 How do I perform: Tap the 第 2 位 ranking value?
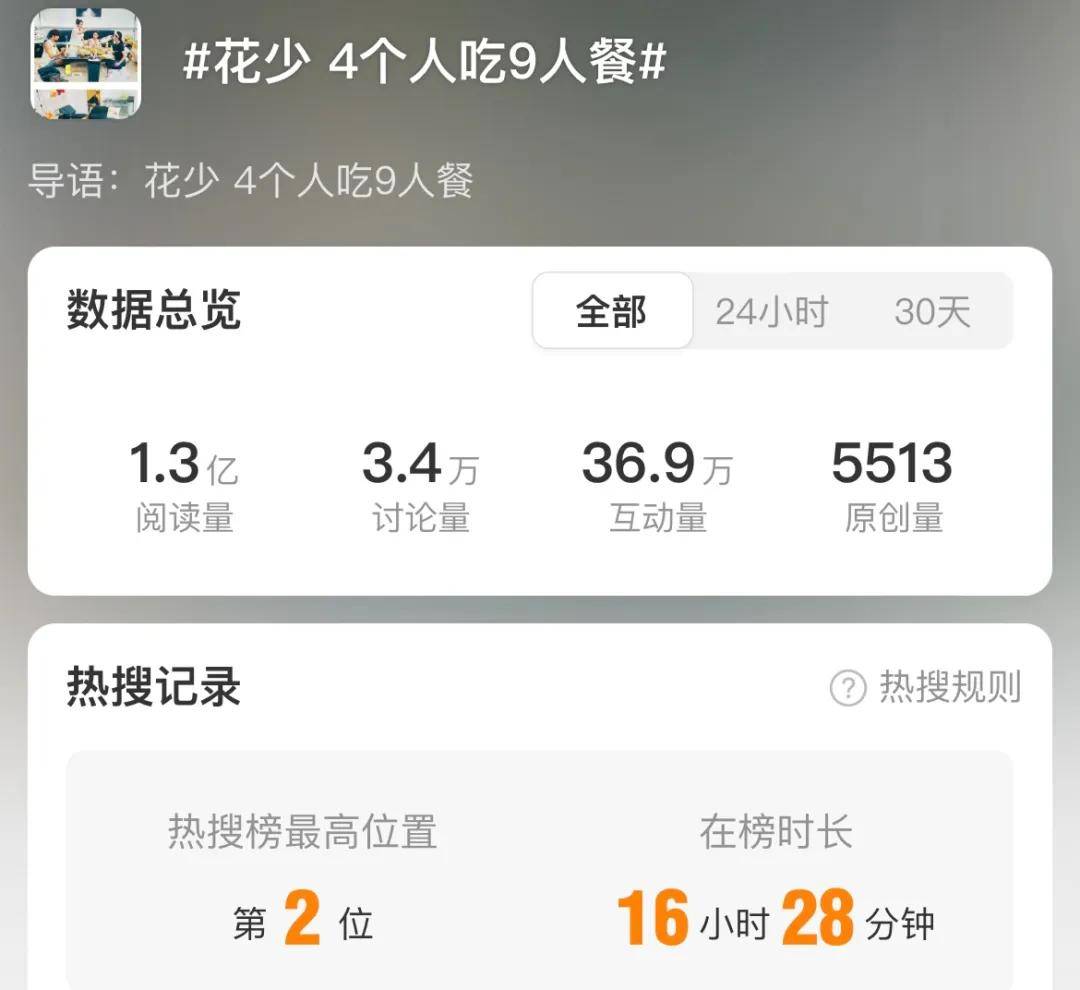pyautogui.click(x=303, y=918)
